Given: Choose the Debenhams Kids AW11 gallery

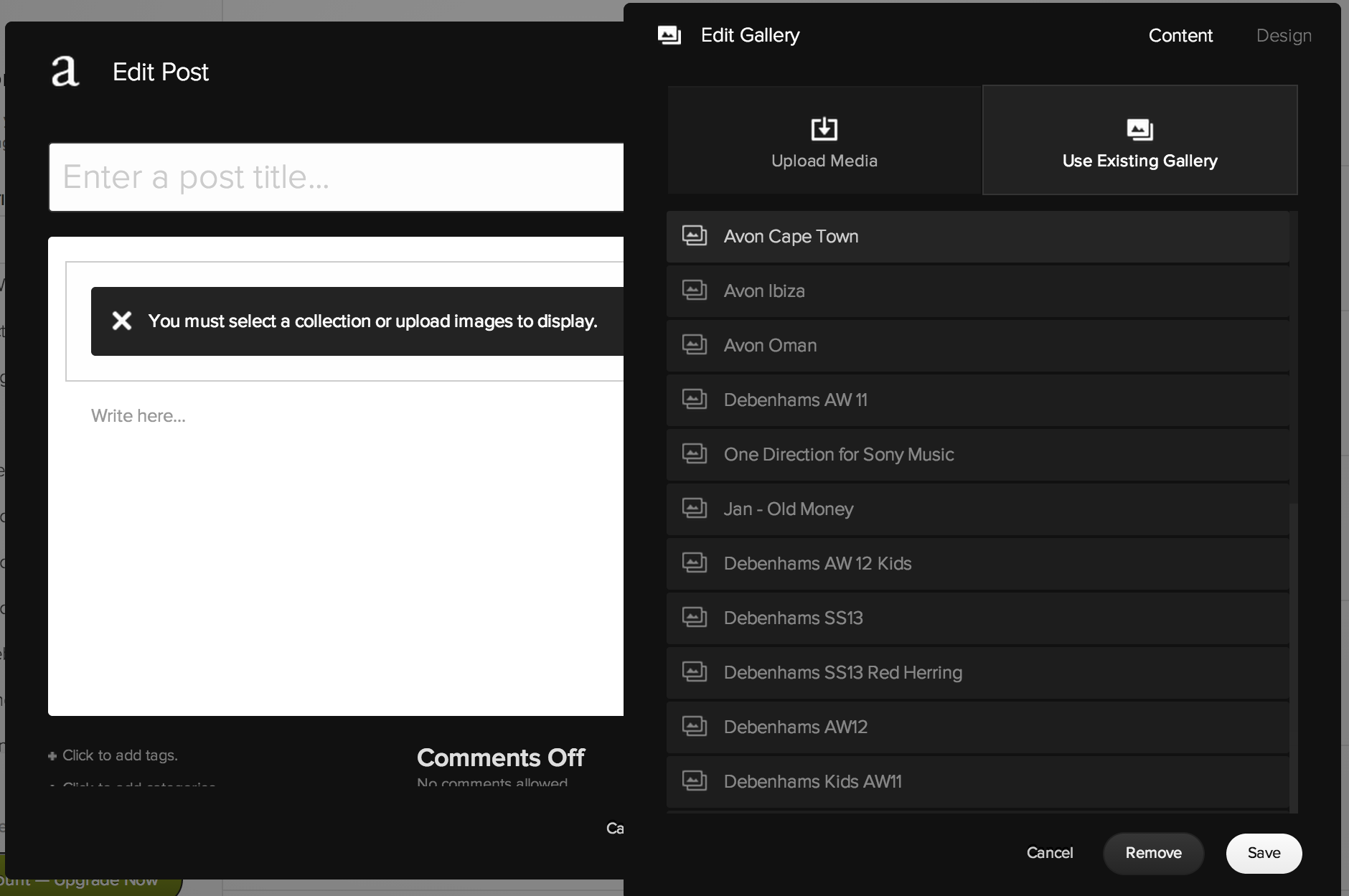Looking at the screenshot, I should coord(977,781).
